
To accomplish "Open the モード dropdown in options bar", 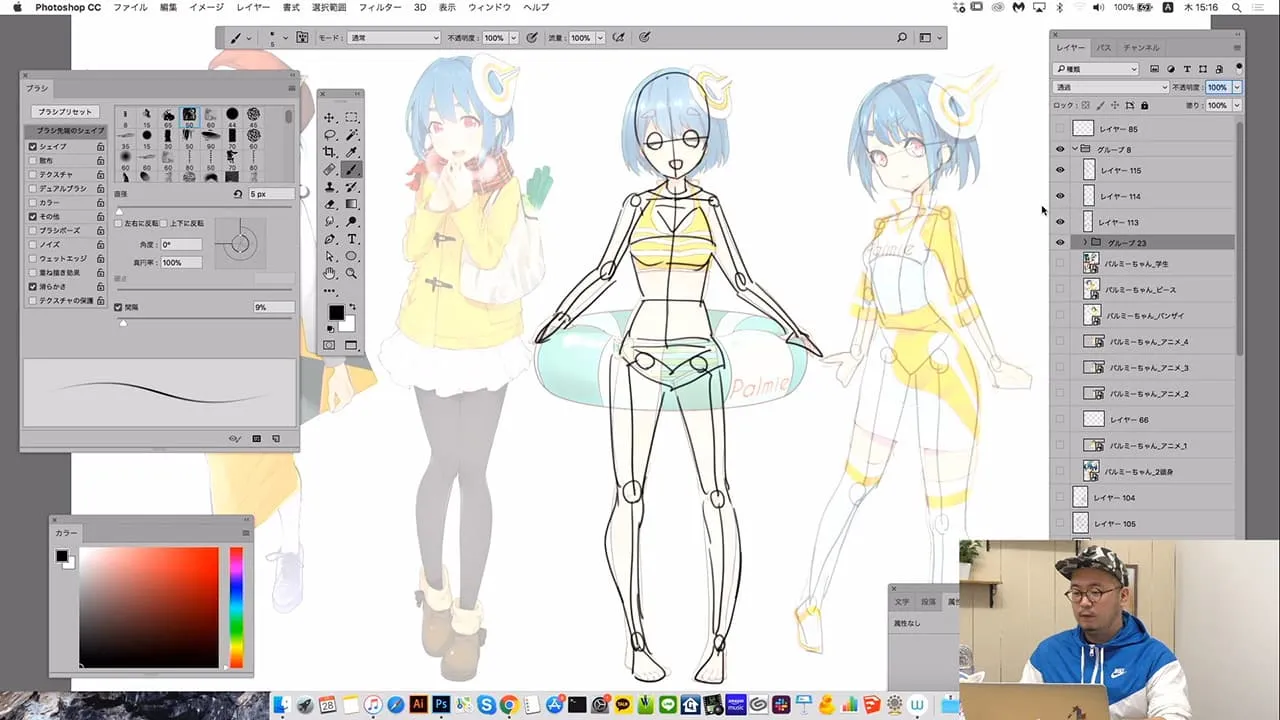I will click(x=393, y=38).
